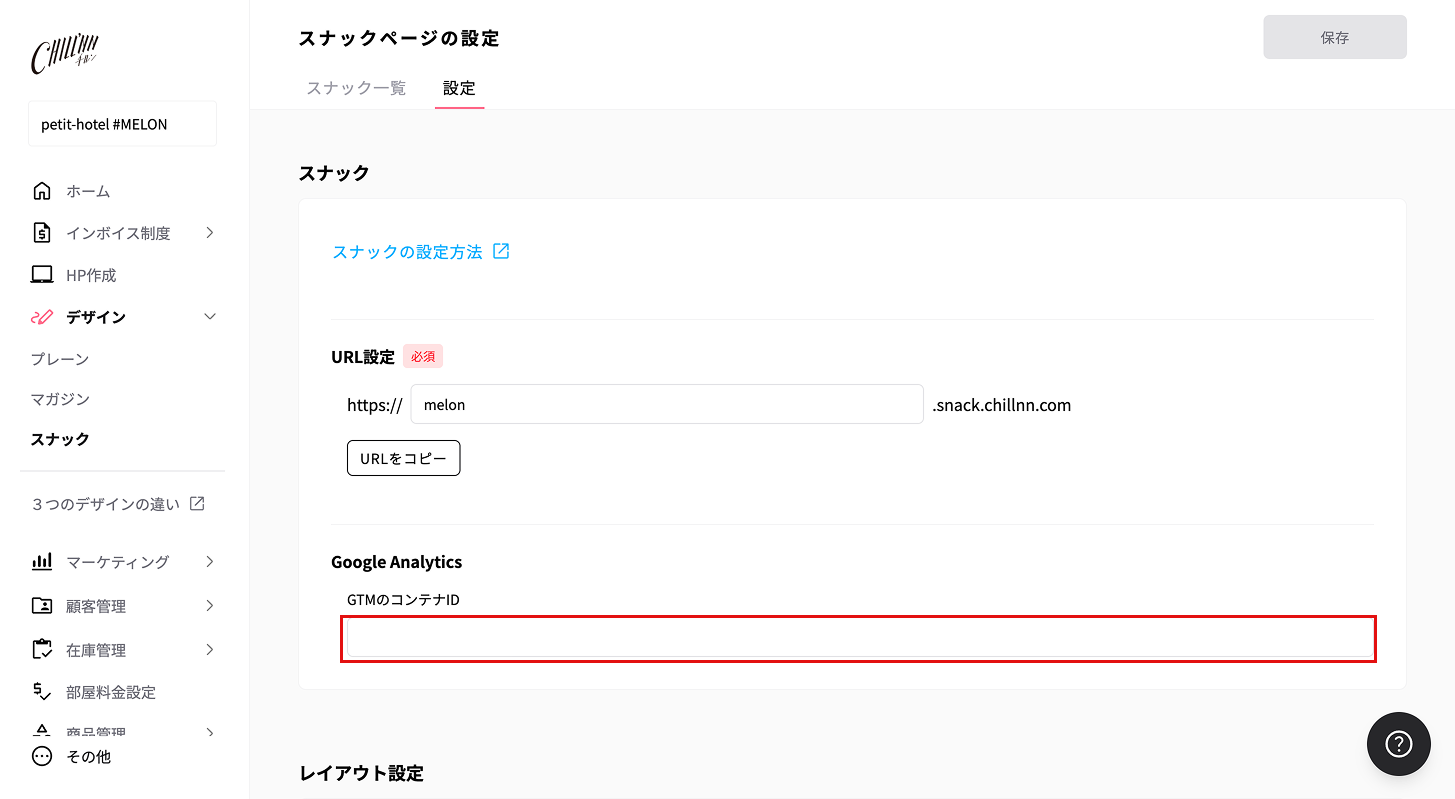Expand the マーケティング submenu arrow
Image resolution: width=1455 pixels, height=799 pixels.
pyautogui.click(x=210, y=562)
